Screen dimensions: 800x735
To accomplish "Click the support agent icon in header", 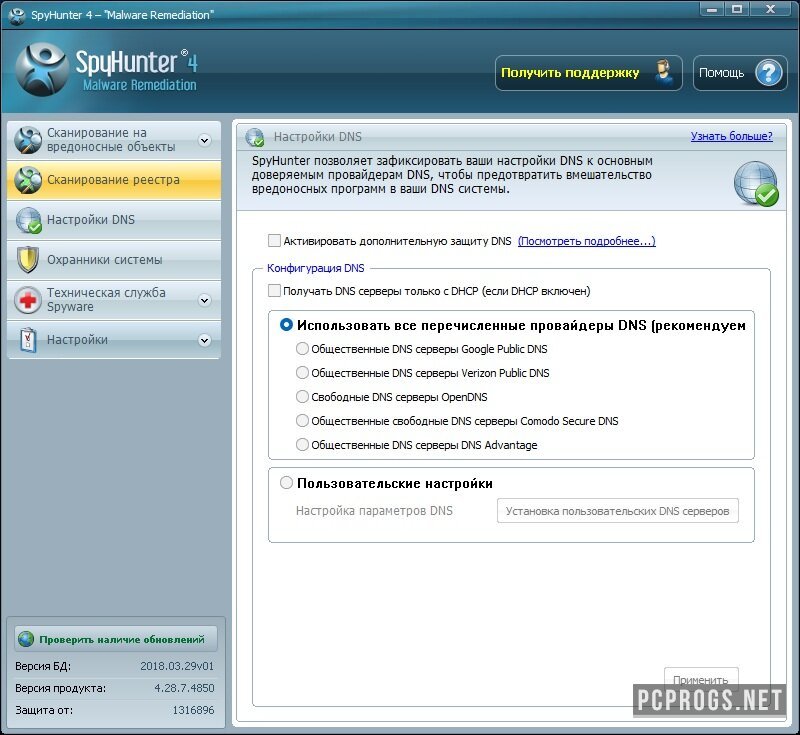I will 663,73.
